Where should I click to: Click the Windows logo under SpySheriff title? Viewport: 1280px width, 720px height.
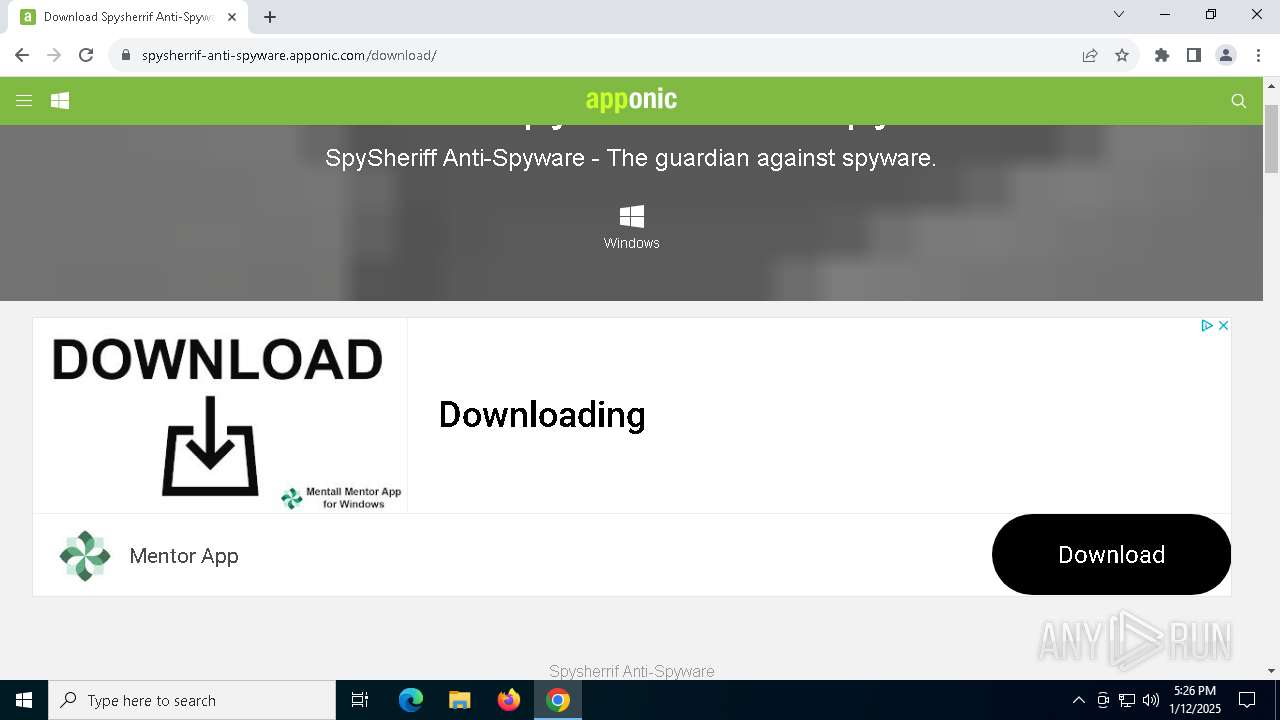(632, 216)
